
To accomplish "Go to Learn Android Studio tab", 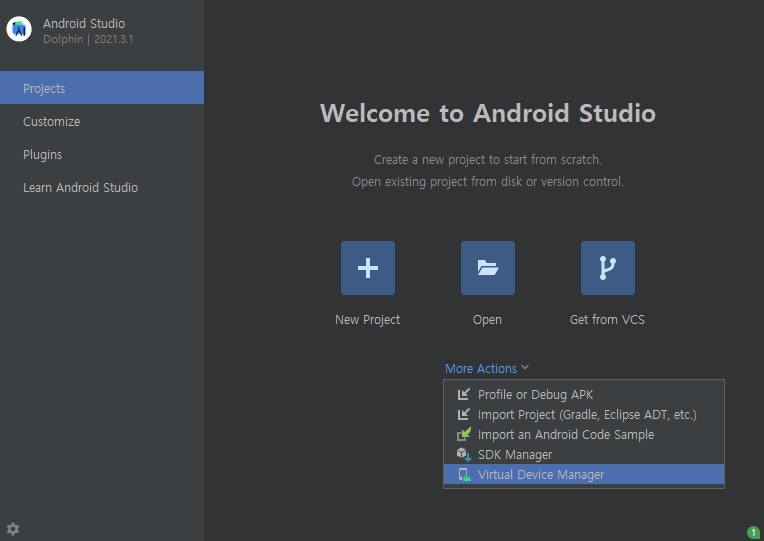I will click(x=102, y=188).
